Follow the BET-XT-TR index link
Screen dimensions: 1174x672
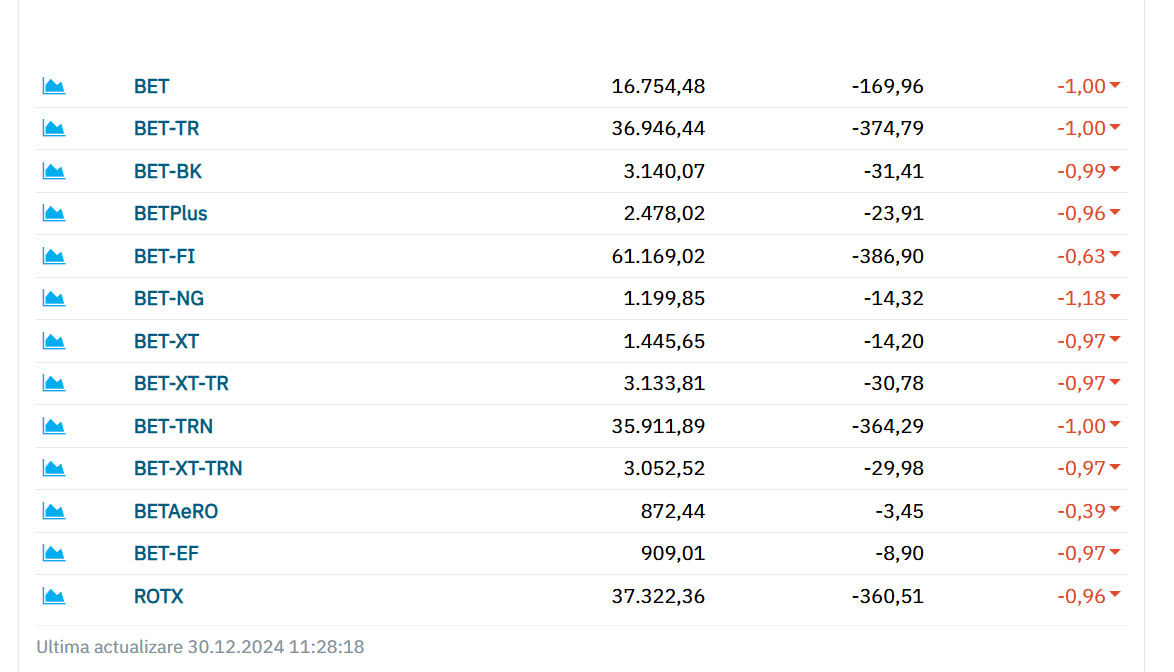[x=181, y=383]
